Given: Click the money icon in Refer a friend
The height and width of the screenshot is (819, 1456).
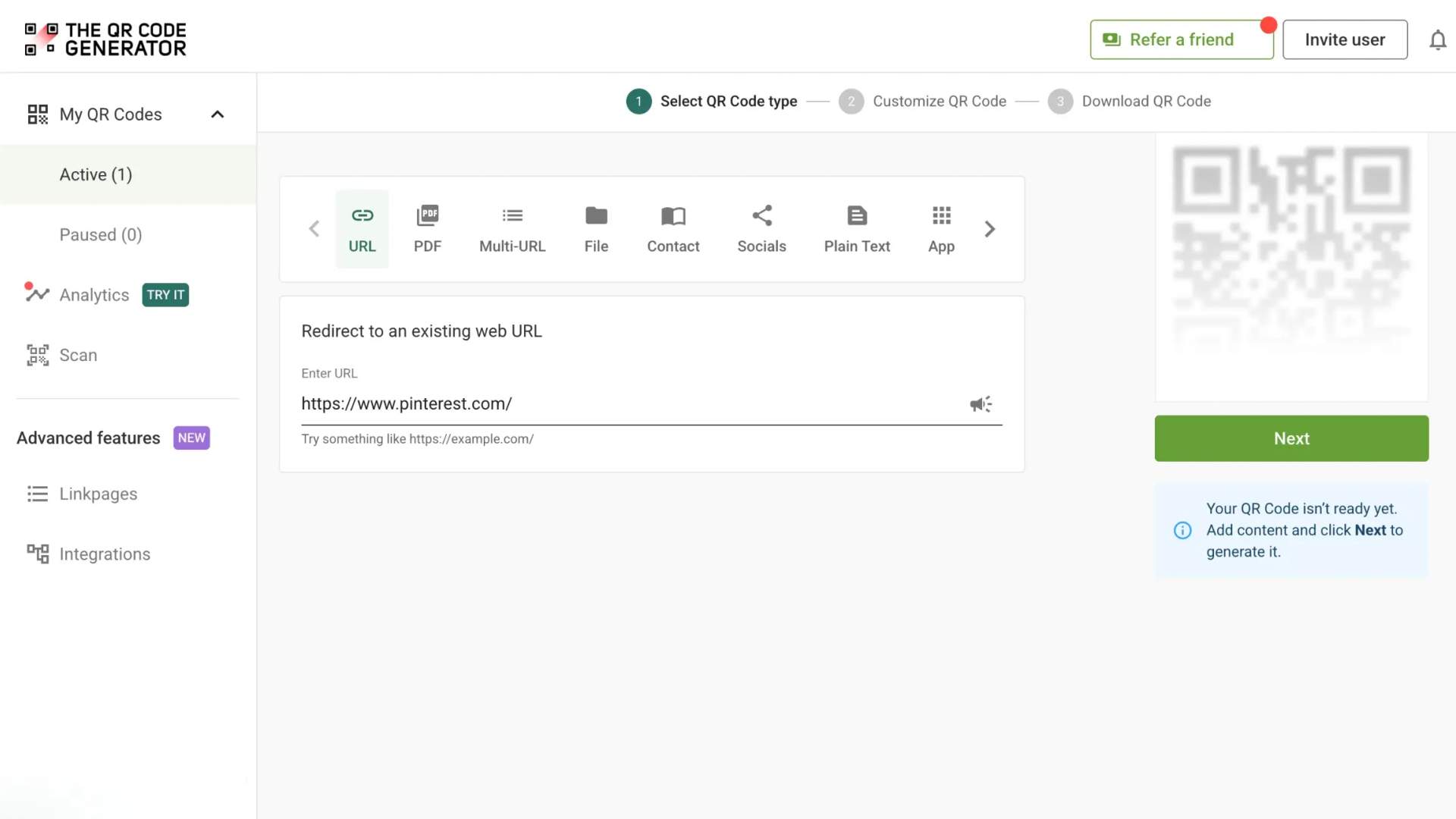Looking at the screenshot, I should click(1112, 39).
